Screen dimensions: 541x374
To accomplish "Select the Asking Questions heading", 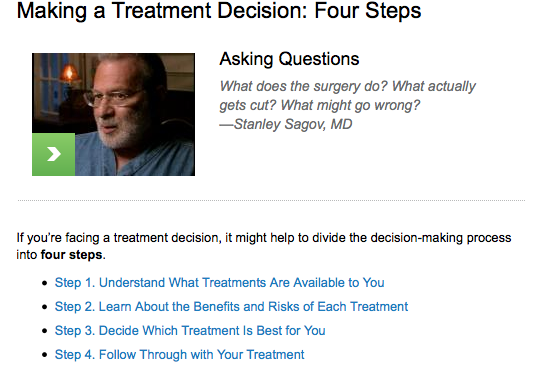I will (289, 59).
